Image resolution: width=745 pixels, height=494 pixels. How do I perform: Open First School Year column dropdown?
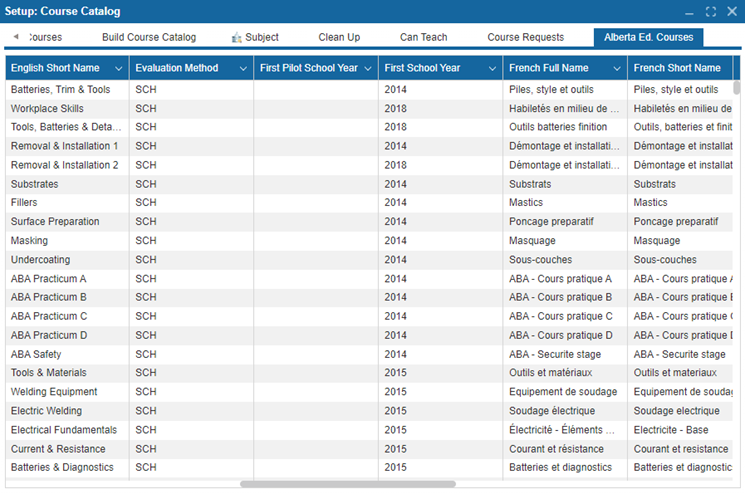[493, 68]
